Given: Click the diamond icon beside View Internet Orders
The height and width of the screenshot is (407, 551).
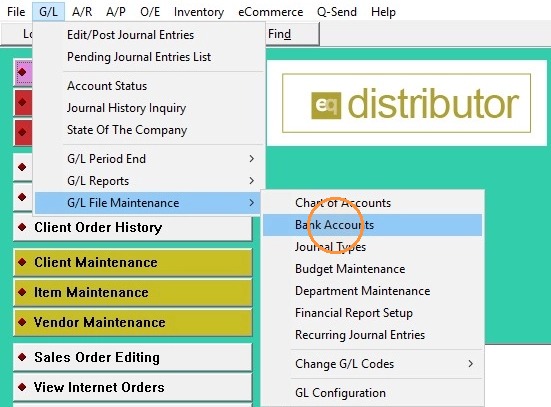Looking at the screenshot, I should (x=22, y=387).
